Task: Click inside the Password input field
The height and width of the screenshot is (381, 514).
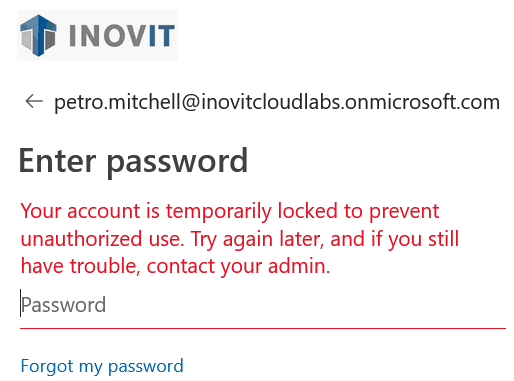Action: pos(263,305)
